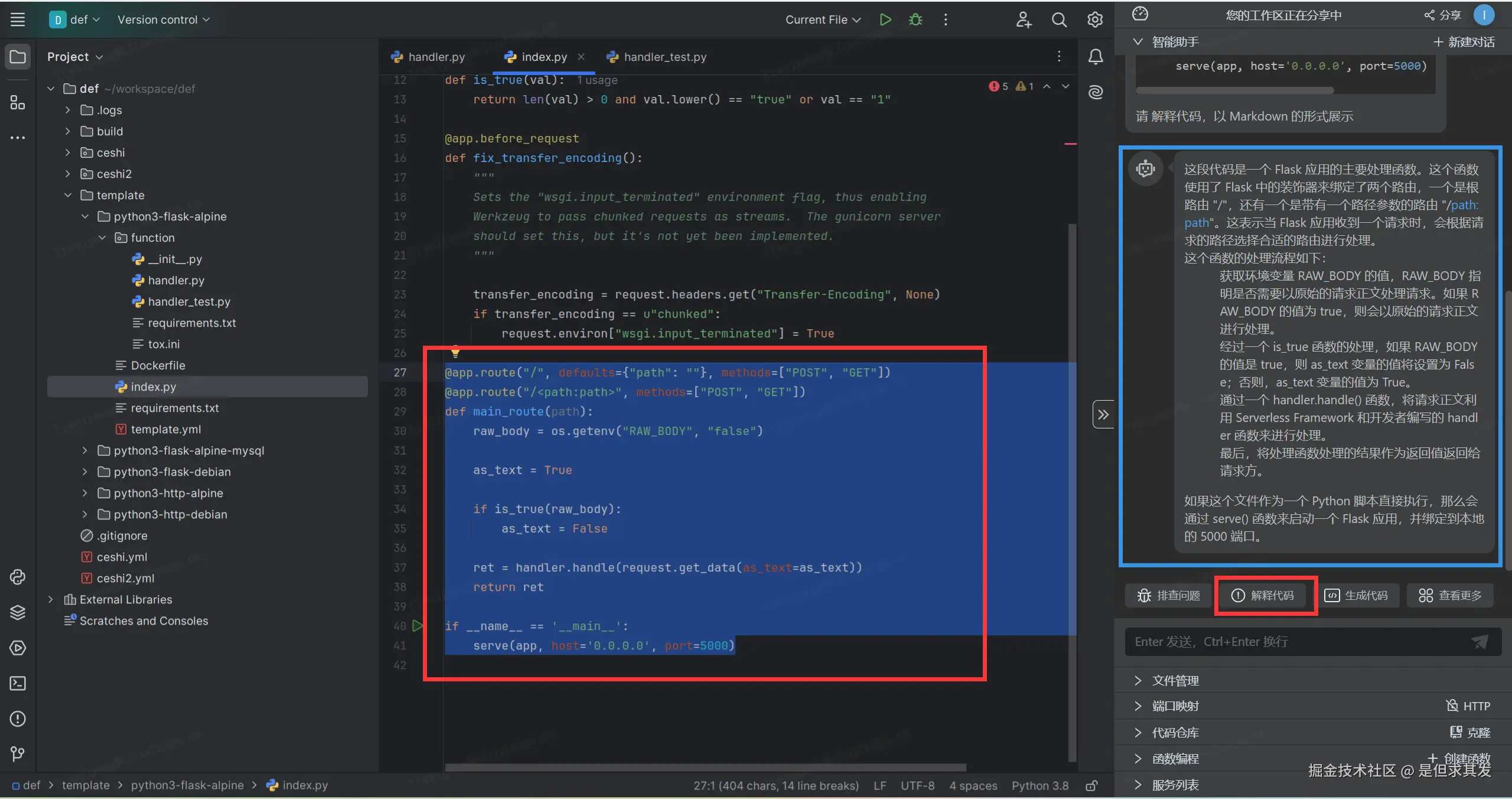Open the Search Everywhere magnifier
This screenshot has height=799, width=1512.
click(x=1059, y=20)
